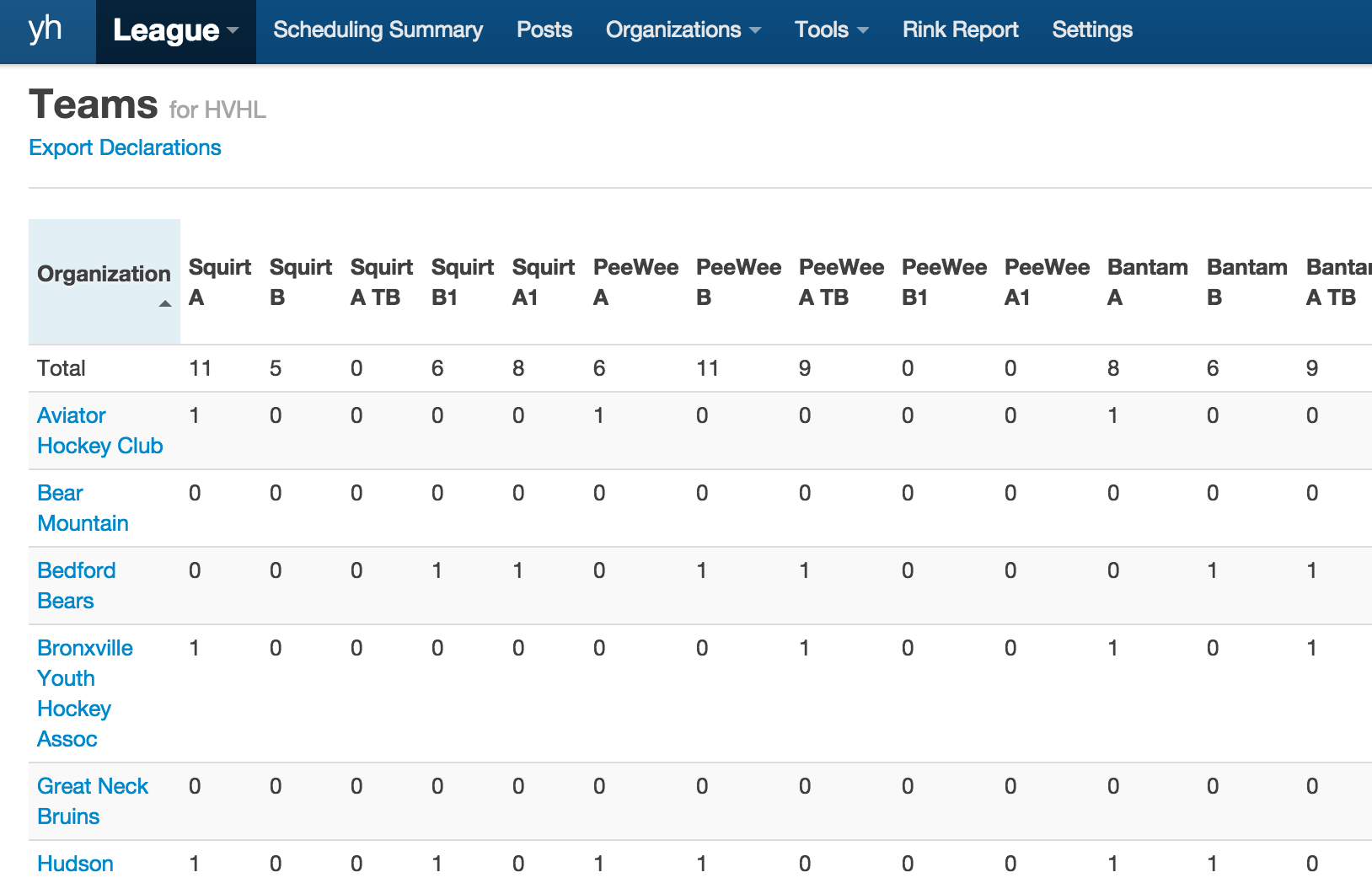Screen dimensions: 1372x883
Task: Open the League dropdown menu
Action: point(175,30)
